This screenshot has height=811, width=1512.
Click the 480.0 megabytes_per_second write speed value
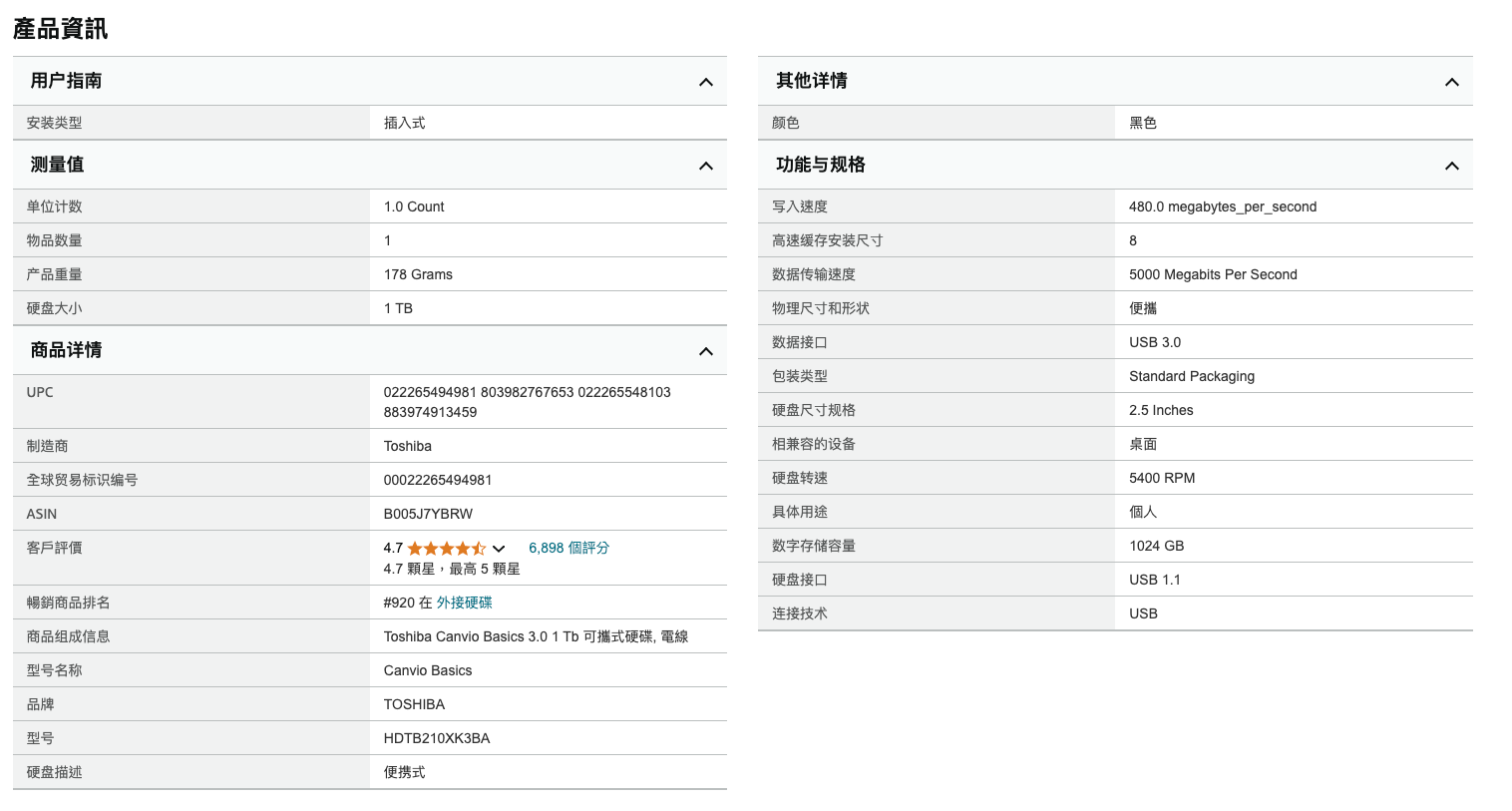[x=1222, y=206]
